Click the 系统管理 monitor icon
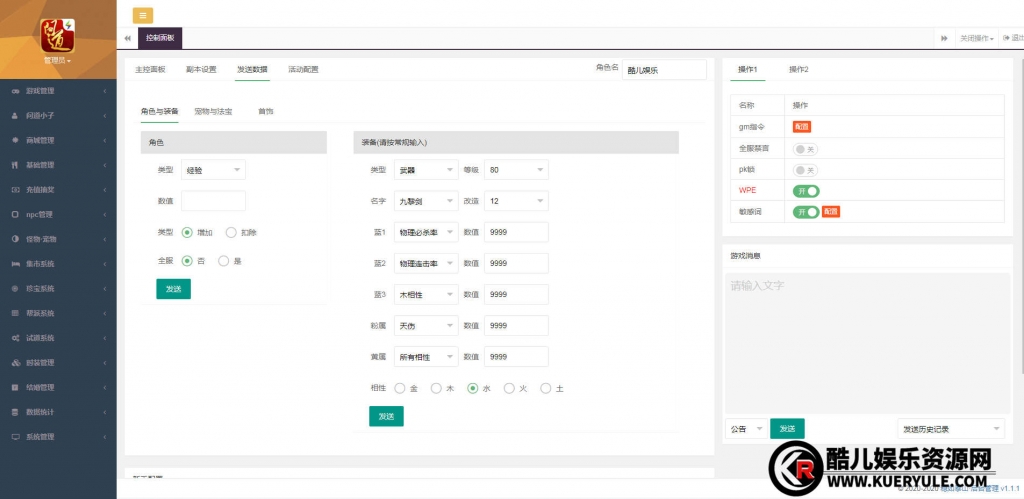Image resolution: width=1024 pixels, height=499 pixels. pyautogui.click(x=14, y=437)
